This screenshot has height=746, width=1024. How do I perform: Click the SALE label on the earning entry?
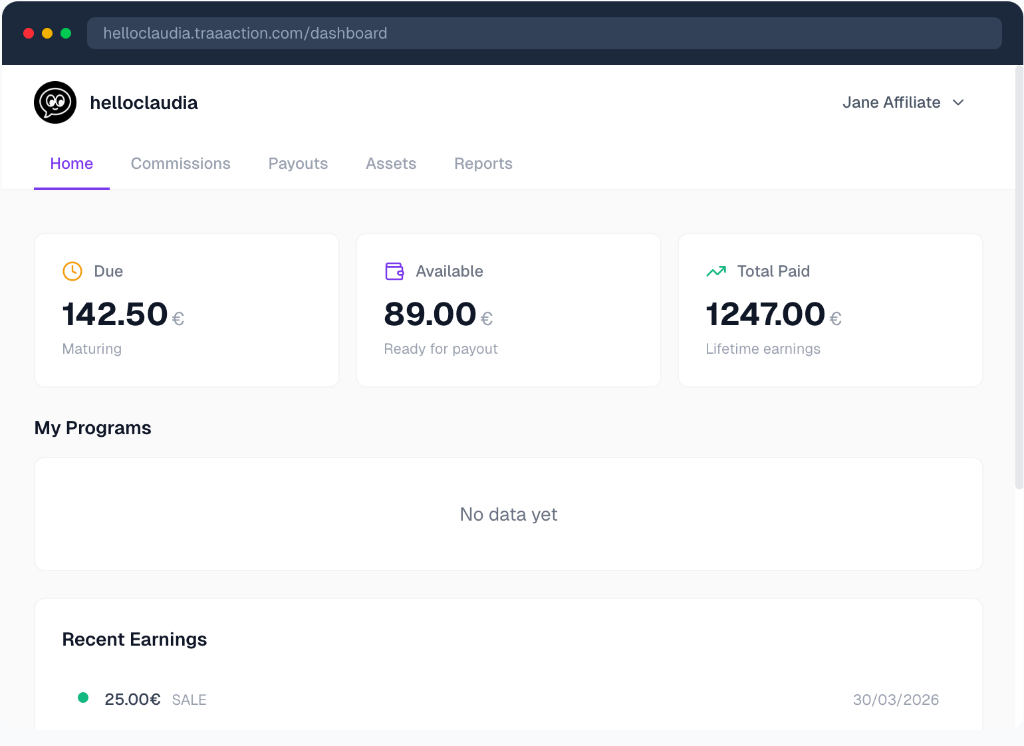pos(189,699)
